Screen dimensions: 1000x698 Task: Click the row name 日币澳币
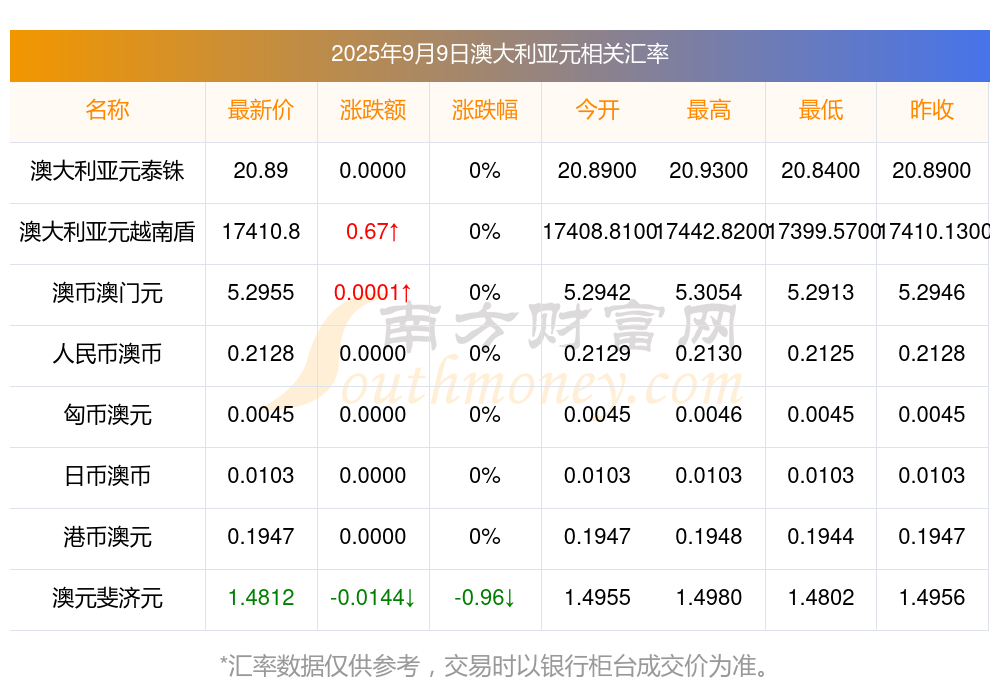coord(107,476)
